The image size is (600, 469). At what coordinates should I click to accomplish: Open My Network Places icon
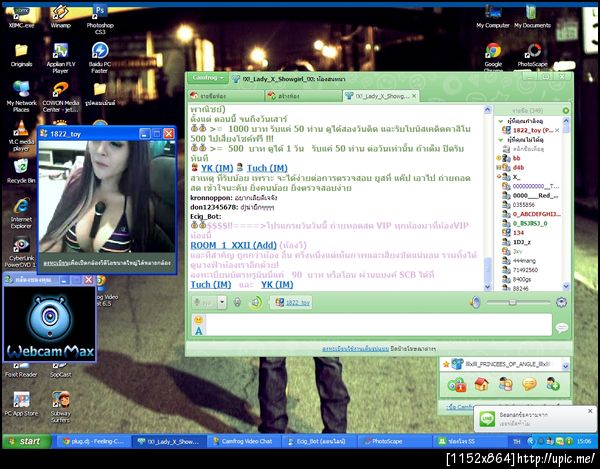[x=21, y=96]
